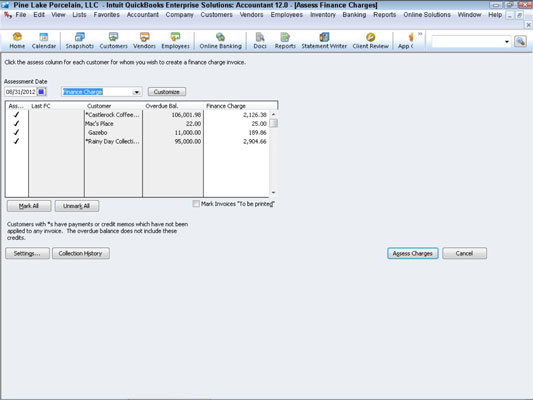
Task: Open the Docs toolbar icon
Action: tap(260, 41)
